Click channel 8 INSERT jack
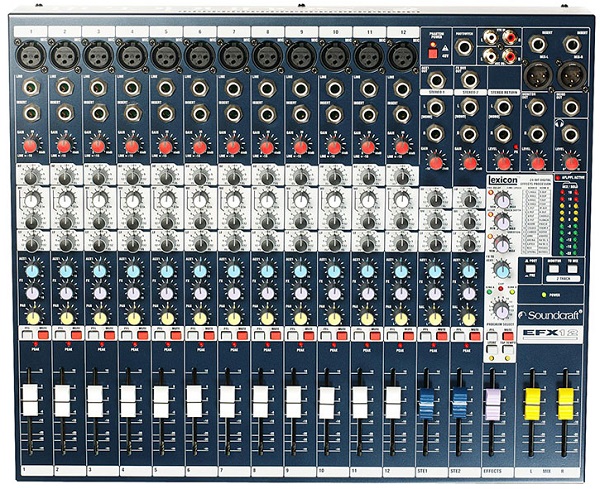 [x=267, y=114]
